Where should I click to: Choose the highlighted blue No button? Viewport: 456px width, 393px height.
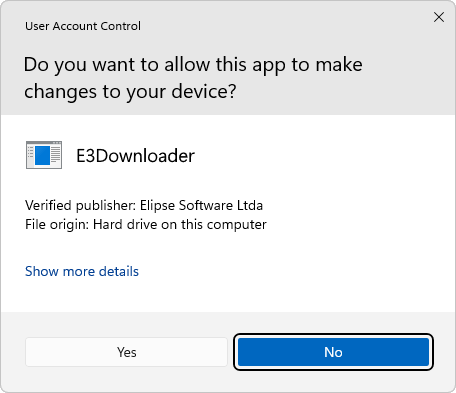pyautogui.click(x=333, y=352)
